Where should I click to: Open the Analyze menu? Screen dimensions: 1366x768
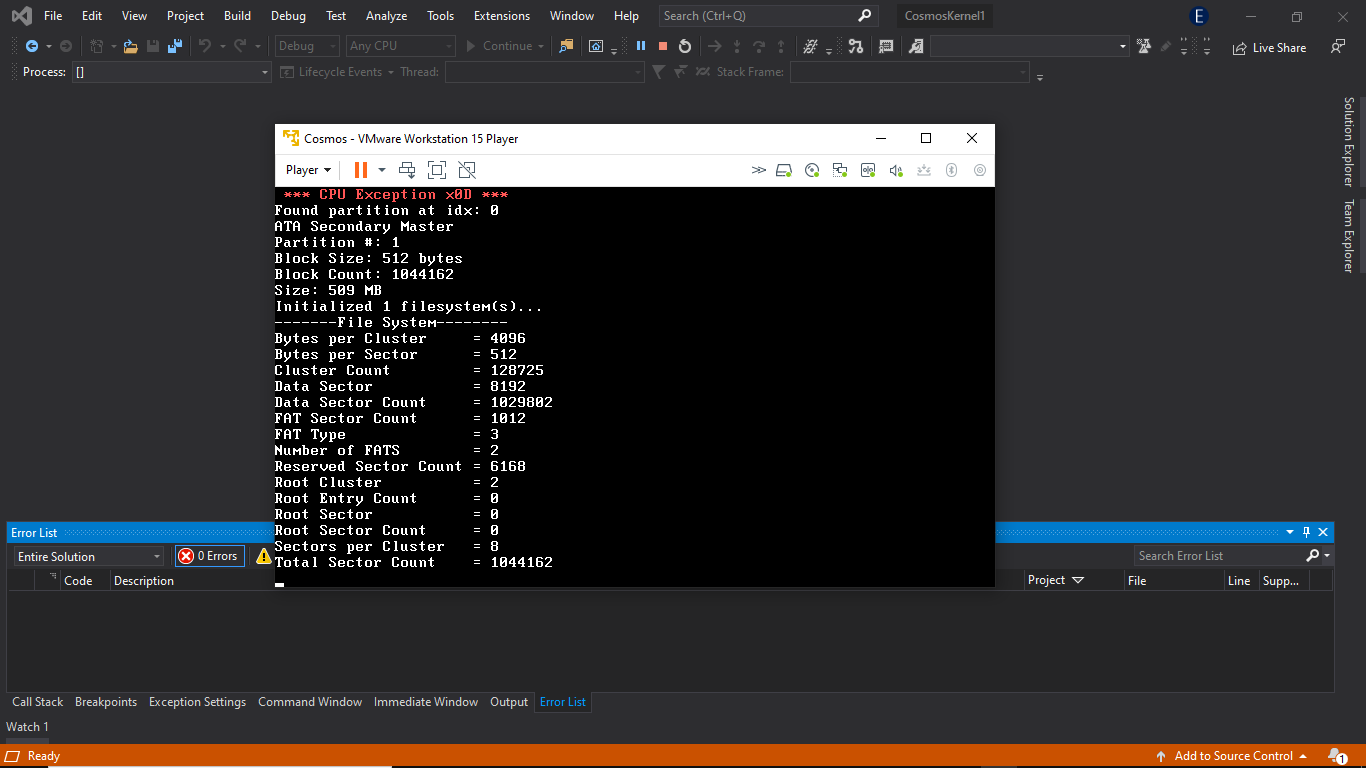386,16
